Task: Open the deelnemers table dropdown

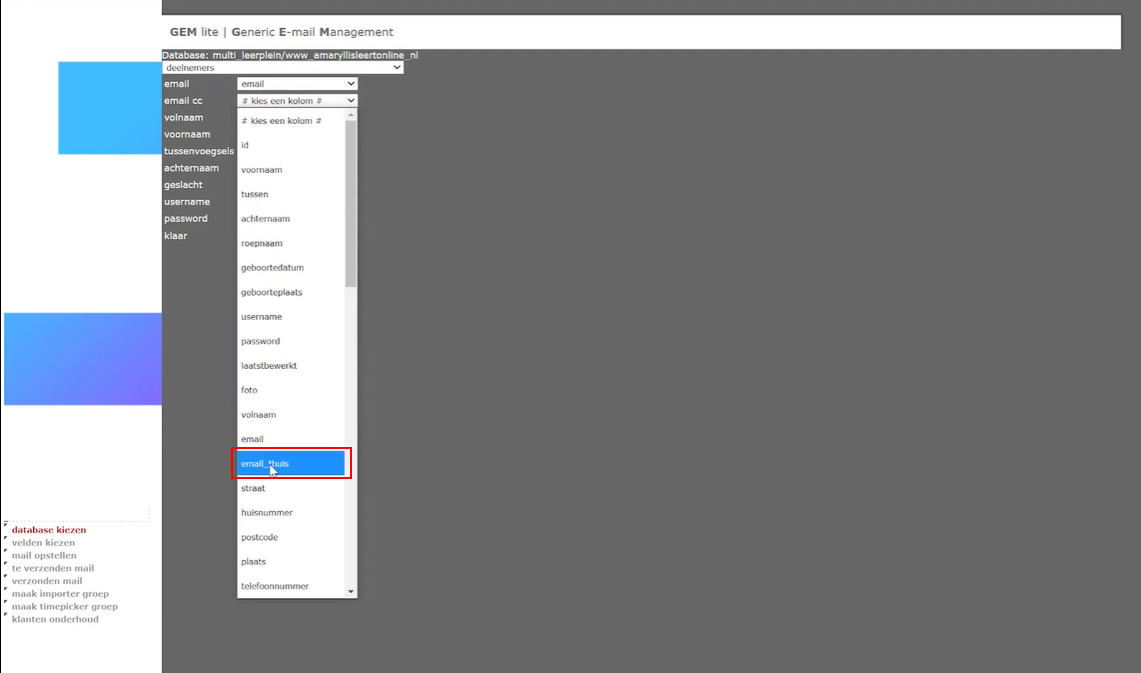Action: 282,68
